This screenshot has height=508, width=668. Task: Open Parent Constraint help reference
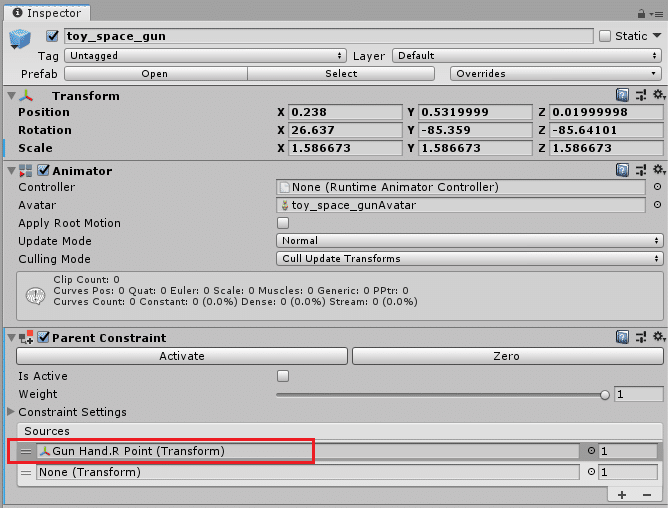point(622,338)
